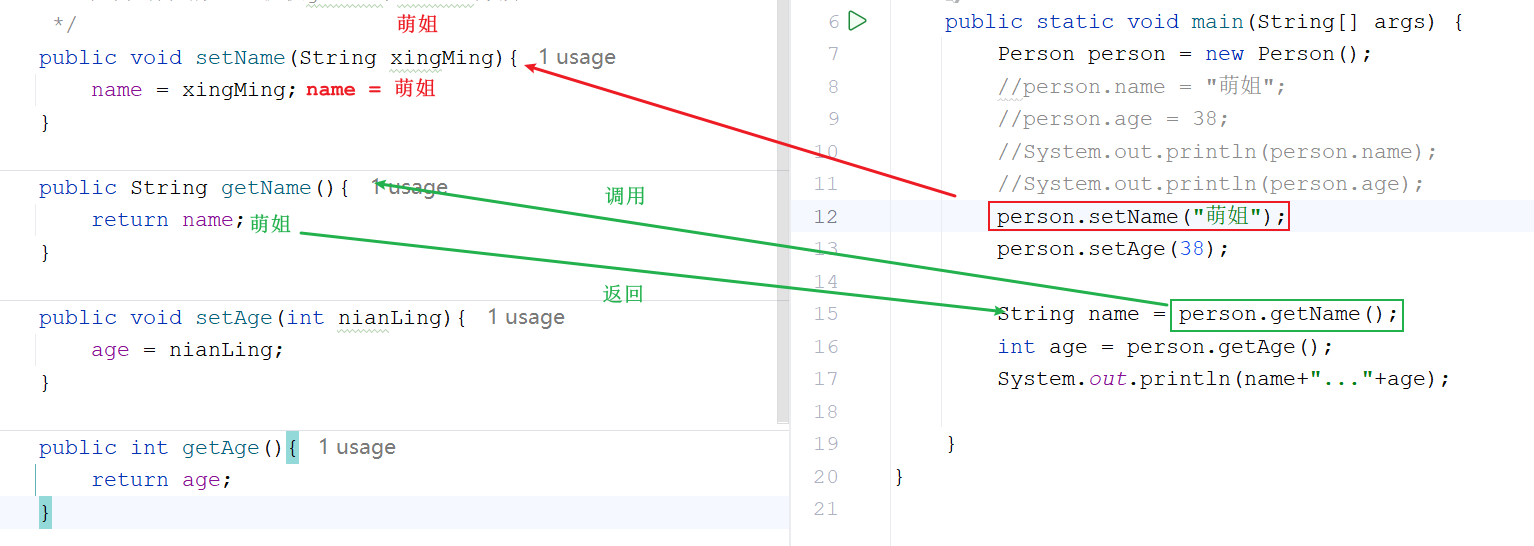
Task: Click line number 12 in the gutter
Action: [x=826, y=217]
